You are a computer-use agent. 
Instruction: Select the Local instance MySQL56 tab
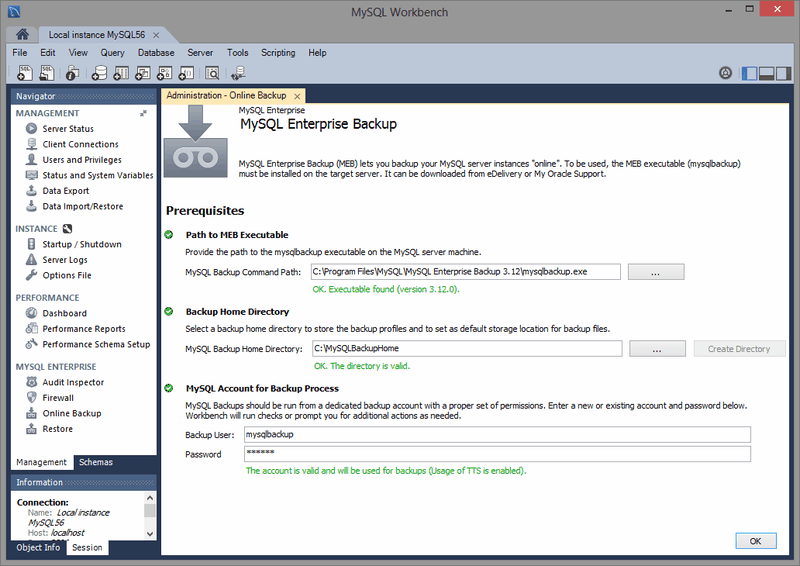tap(97, 35)
